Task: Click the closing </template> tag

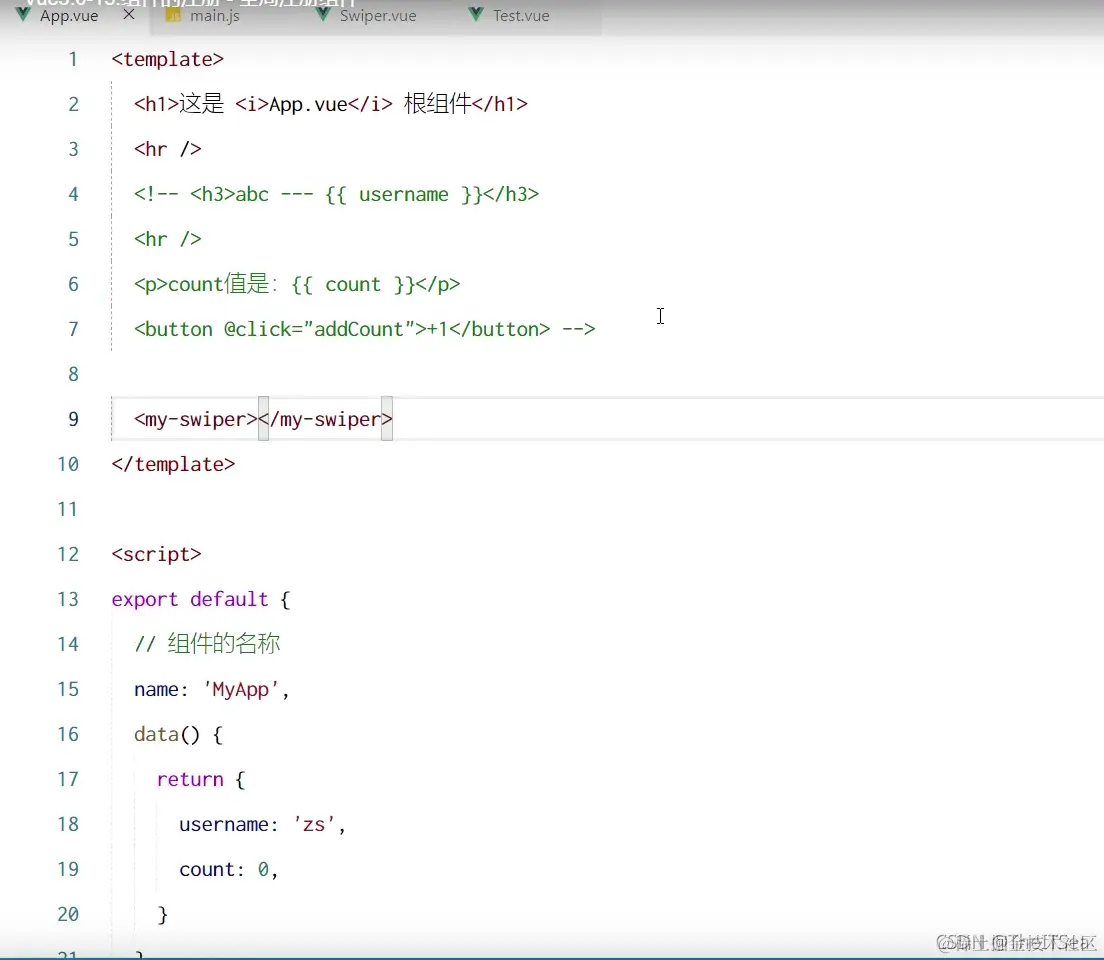Action: [x=173, y=464]
